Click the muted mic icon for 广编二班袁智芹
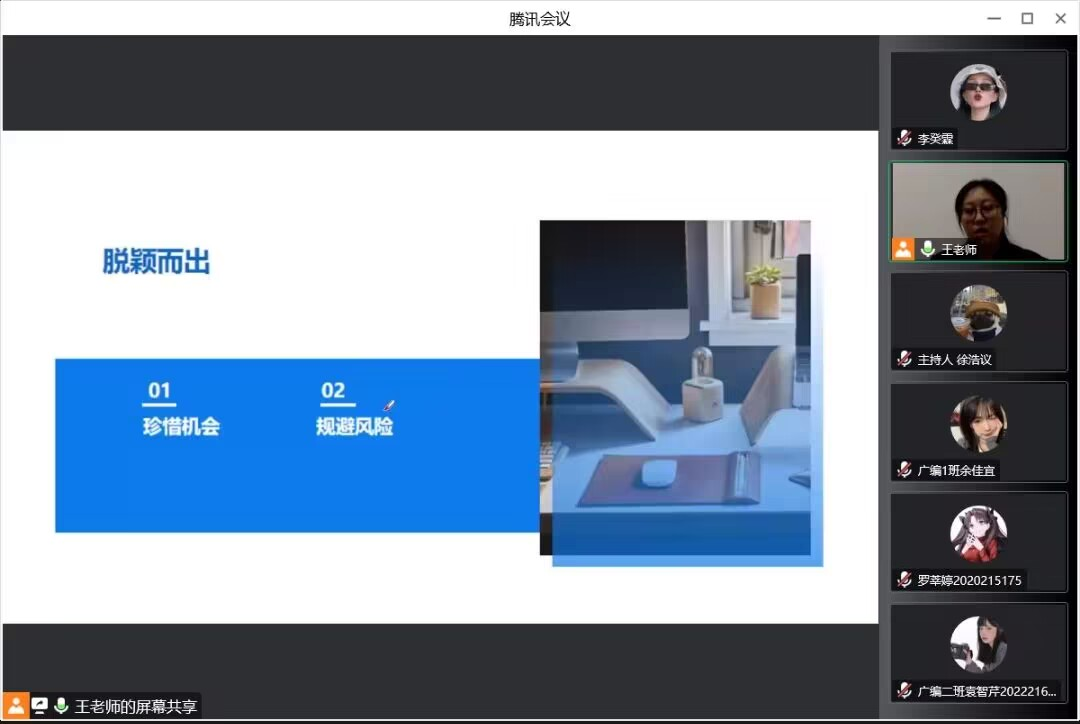The image size is (1080, 724). 904,690
